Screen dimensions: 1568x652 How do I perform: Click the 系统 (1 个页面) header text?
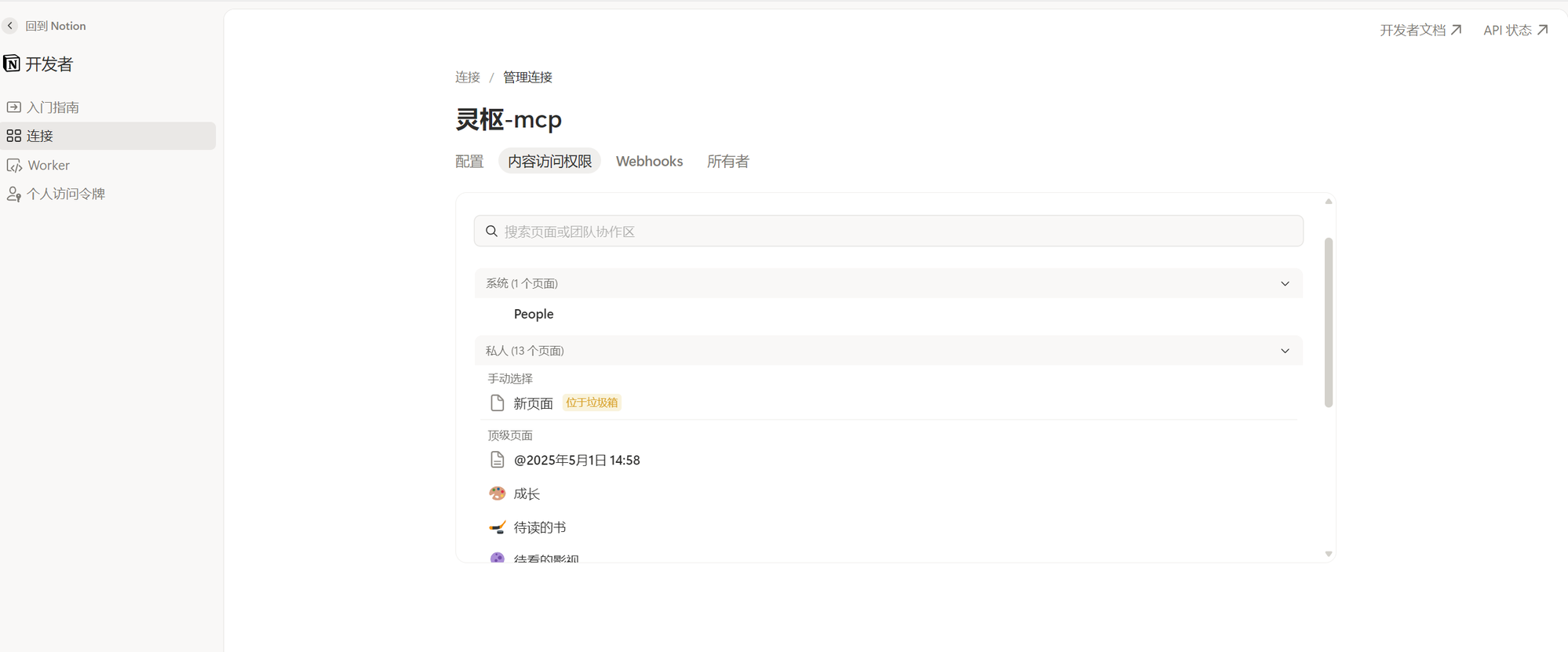coord(522,283)
